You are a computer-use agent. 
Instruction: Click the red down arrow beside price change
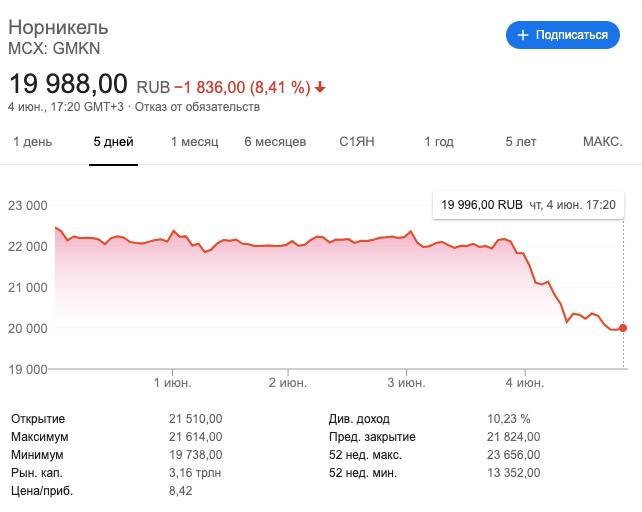coord(320,87)
